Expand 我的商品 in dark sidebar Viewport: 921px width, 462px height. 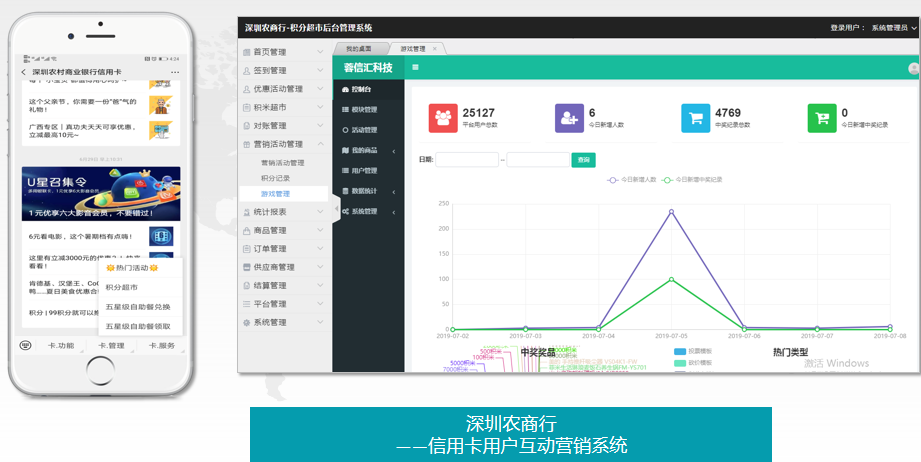tap(368, 150)
